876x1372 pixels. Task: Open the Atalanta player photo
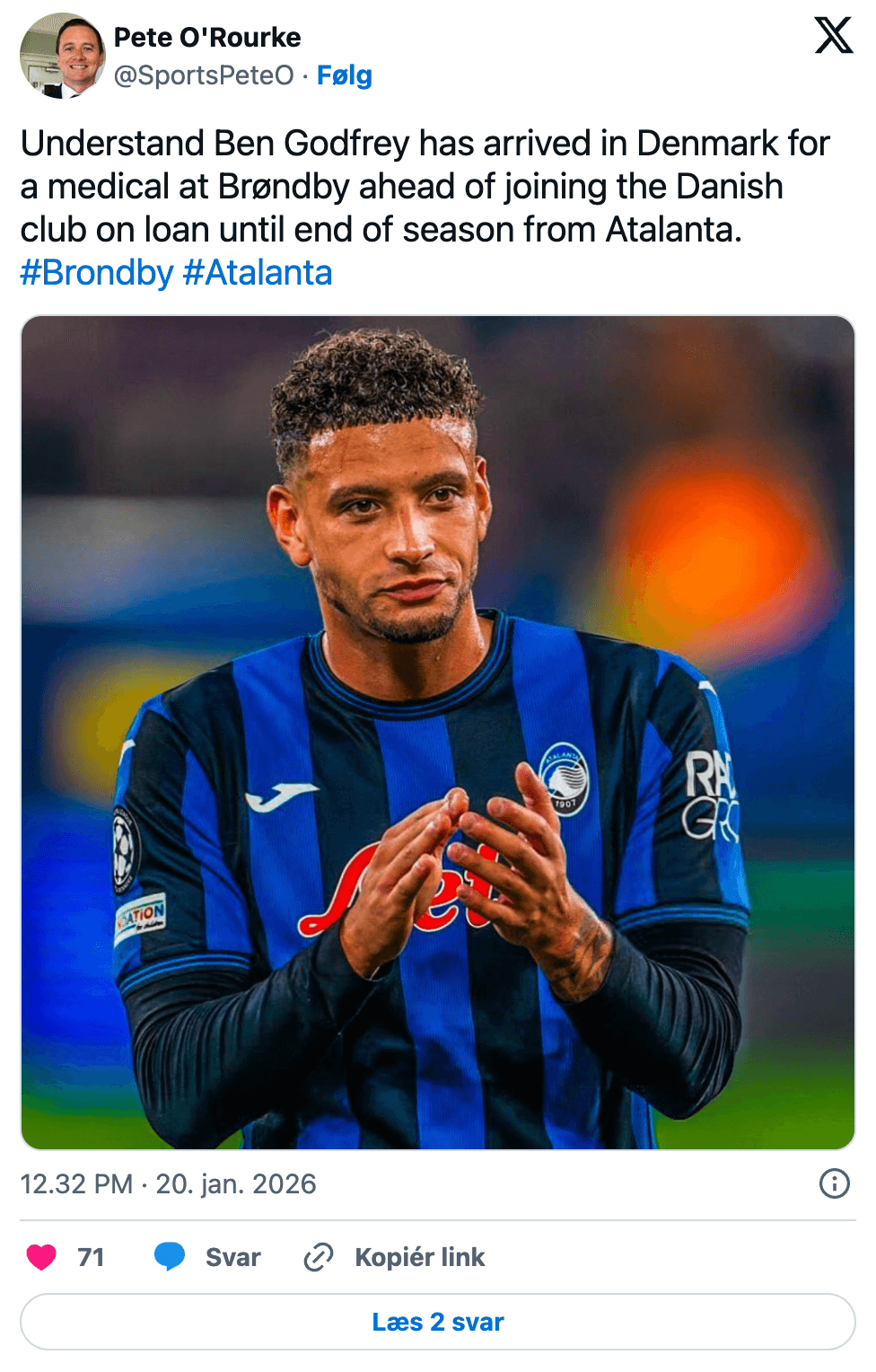click(x=438, y=733)
